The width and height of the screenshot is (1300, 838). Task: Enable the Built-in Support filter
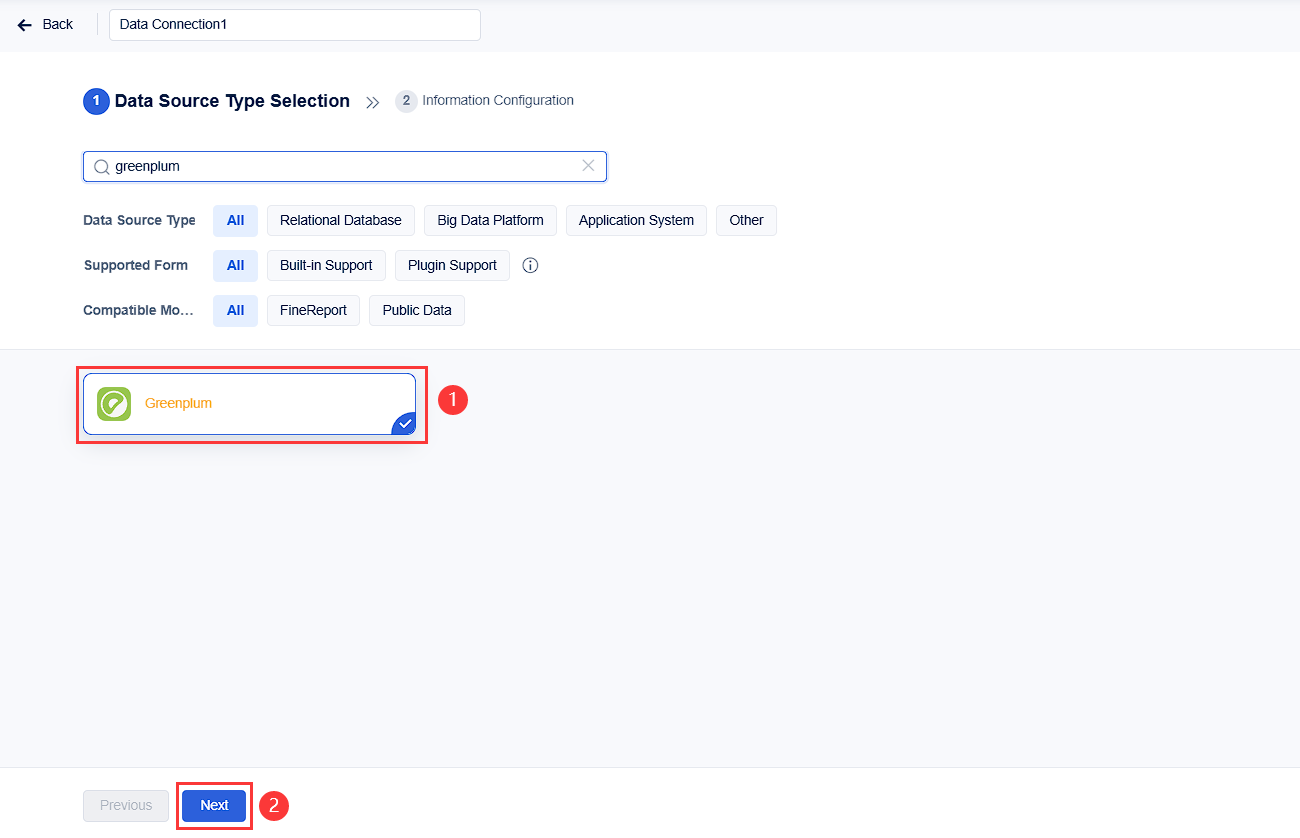click(326, 265)
